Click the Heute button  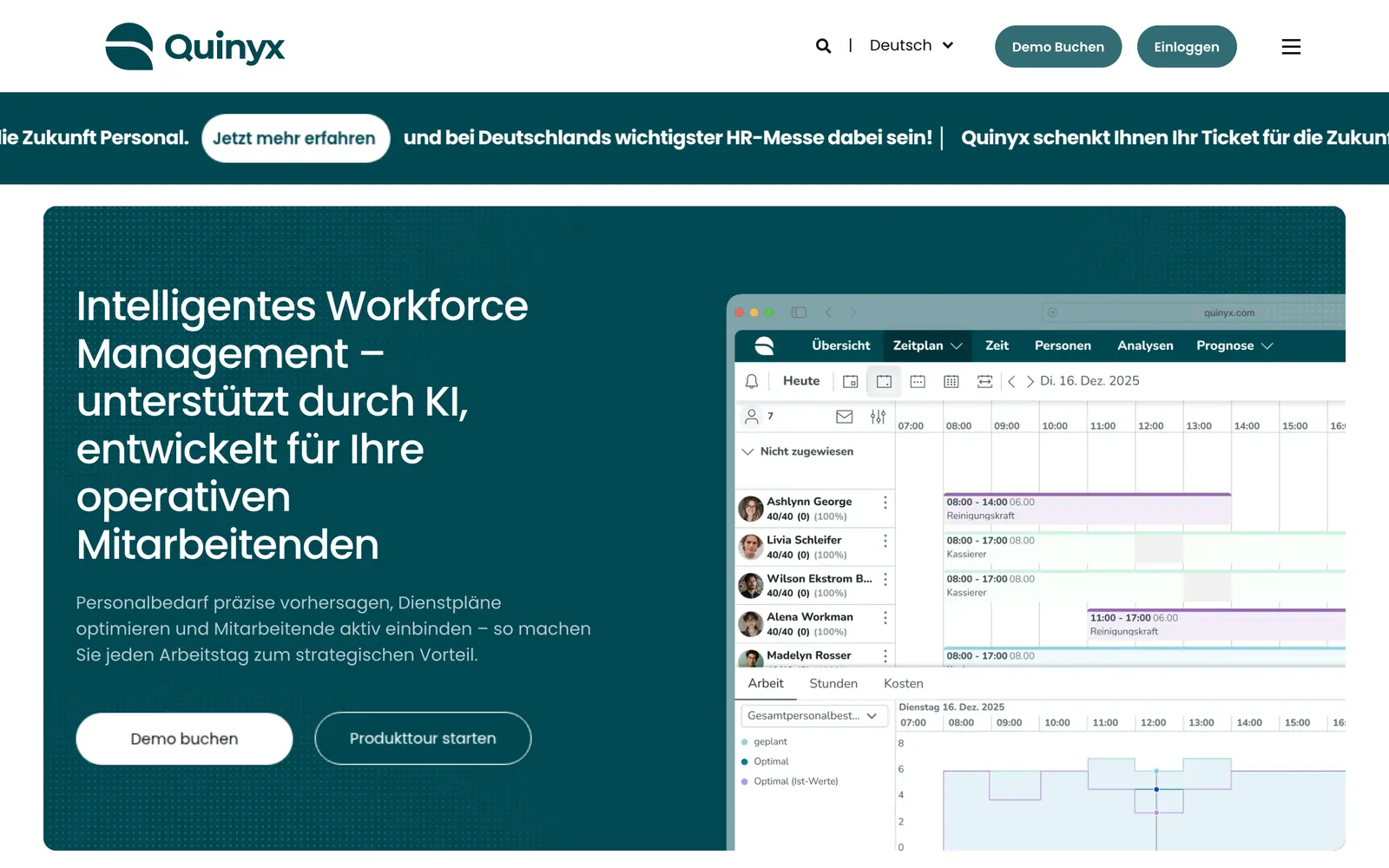click(801, 381)
